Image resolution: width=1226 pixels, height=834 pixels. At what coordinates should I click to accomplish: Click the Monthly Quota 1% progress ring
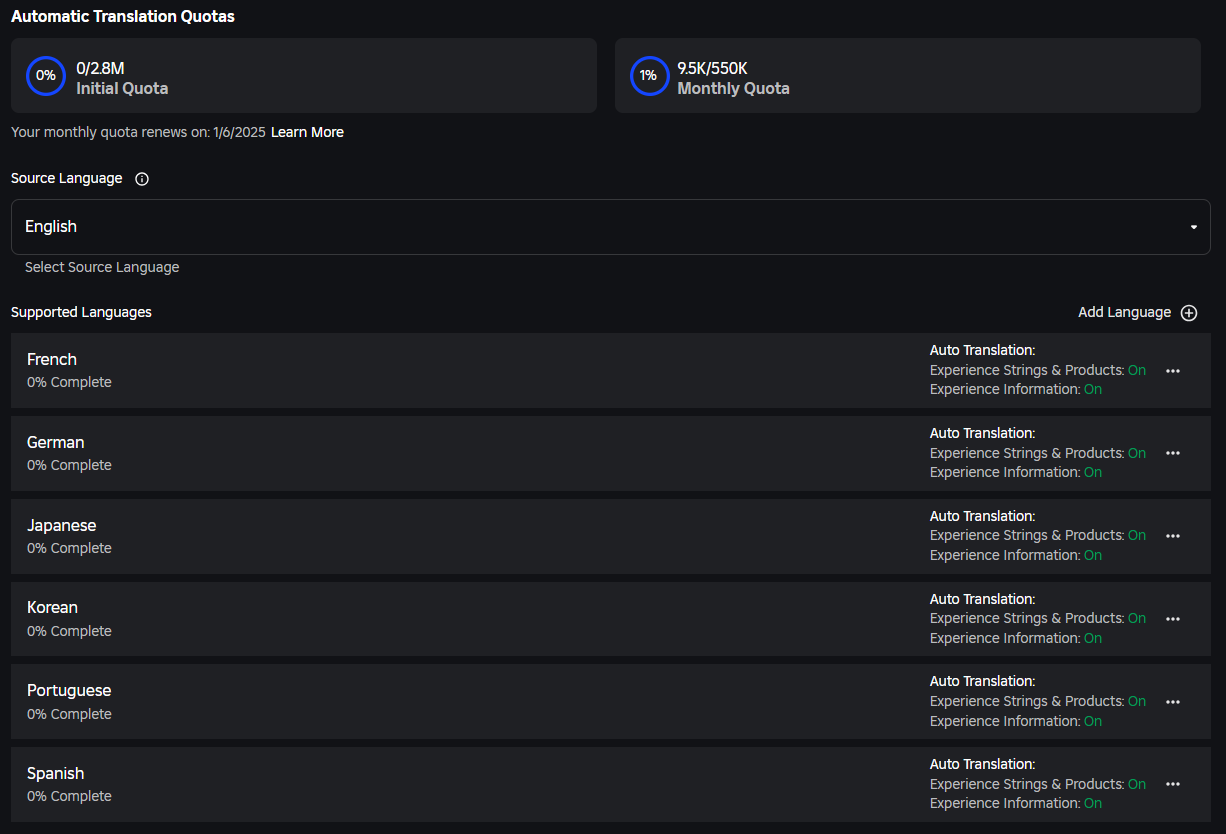click(649, 76)
